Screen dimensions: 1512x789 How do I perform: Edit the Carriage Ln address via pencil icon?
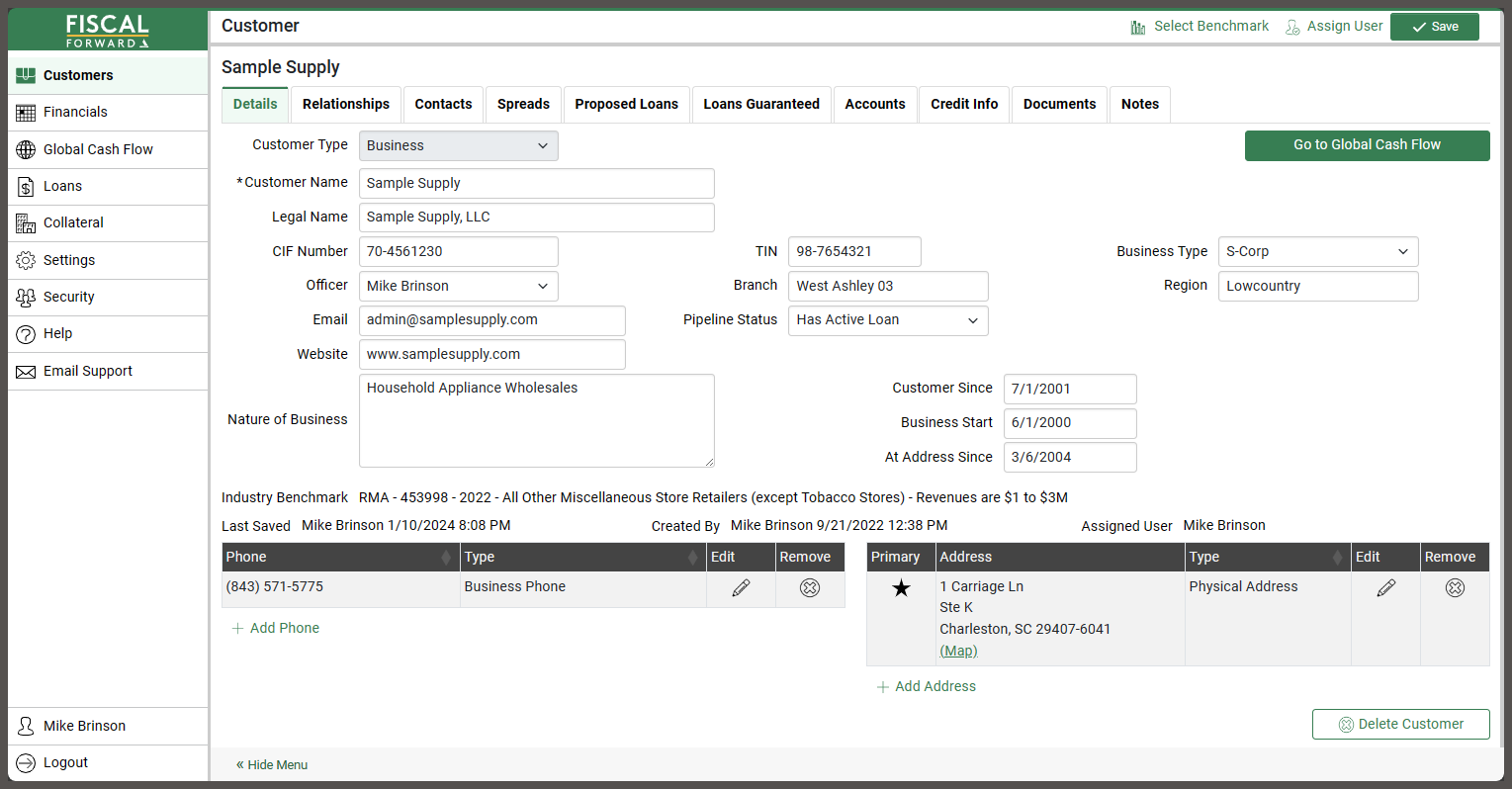tap(1384, 587)
